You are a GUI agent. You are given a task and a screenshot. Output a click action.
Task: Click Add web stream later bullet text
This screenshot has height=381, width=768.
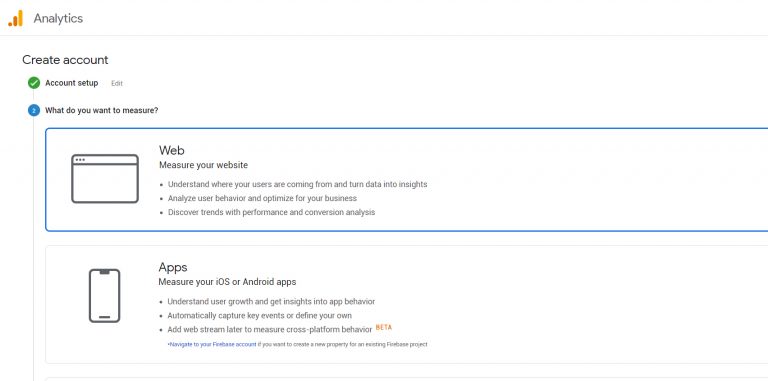click(x=269, y=330)
